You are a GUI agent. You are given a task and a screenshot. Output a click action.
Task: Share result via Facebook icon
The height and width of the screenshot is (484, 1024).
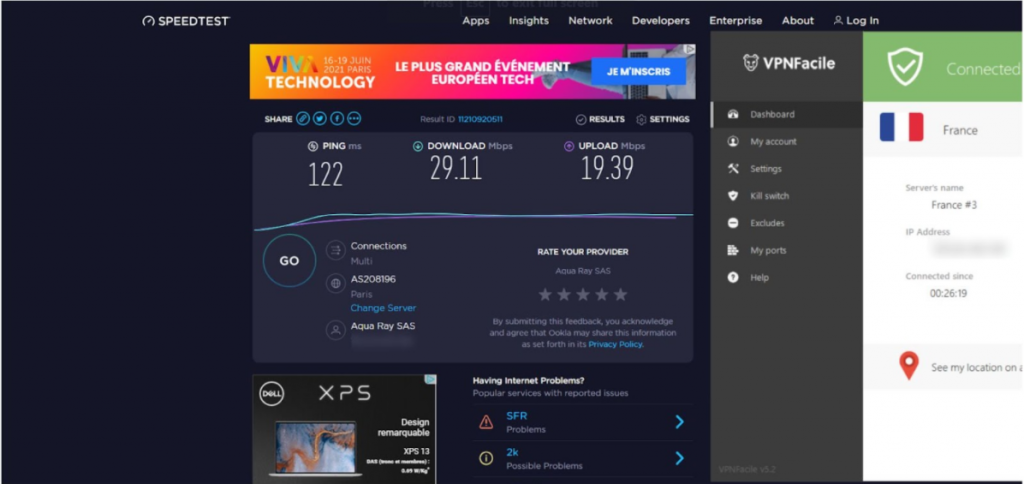coord(336,119)
